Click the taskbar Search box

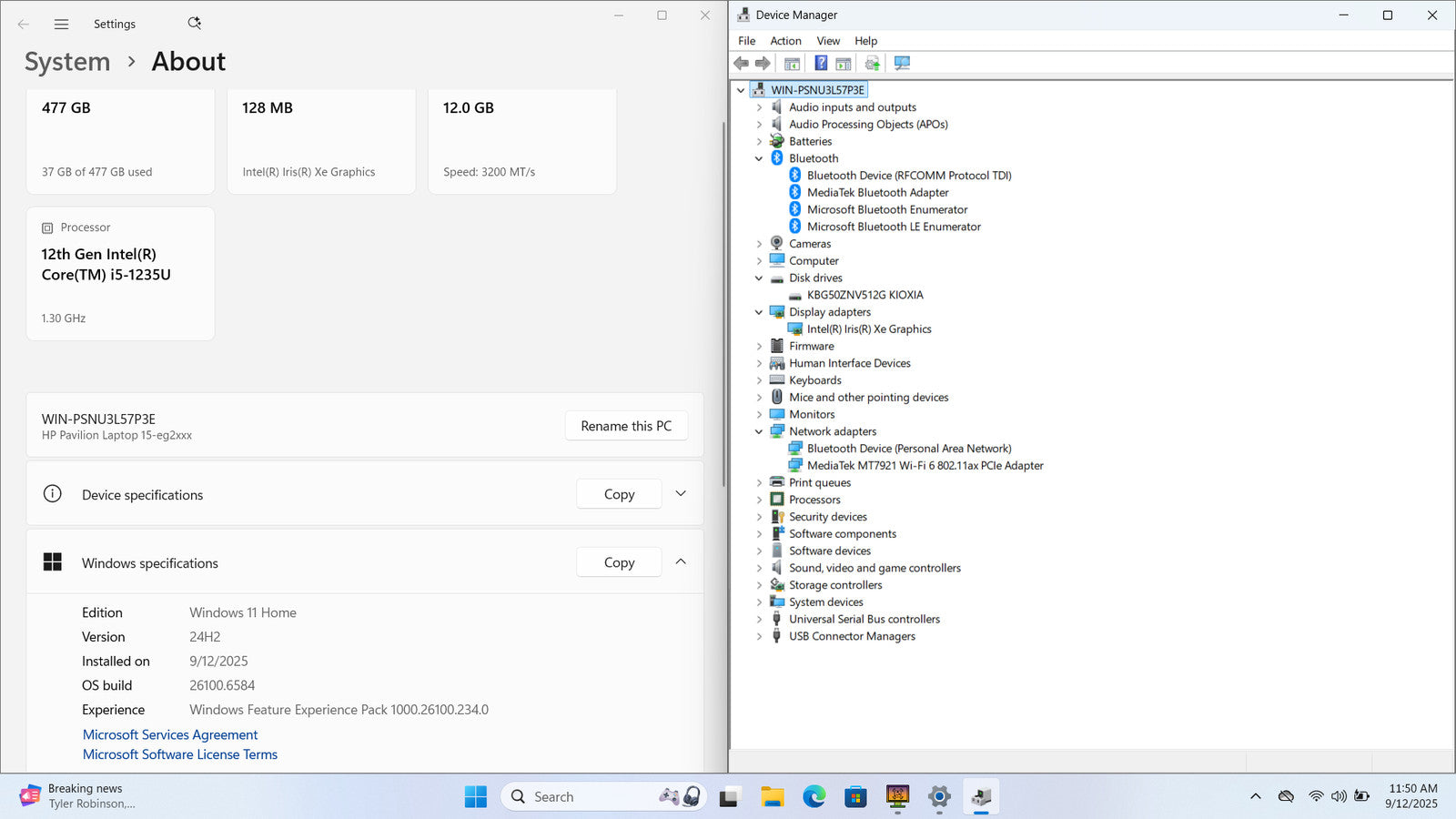point(582,797)
